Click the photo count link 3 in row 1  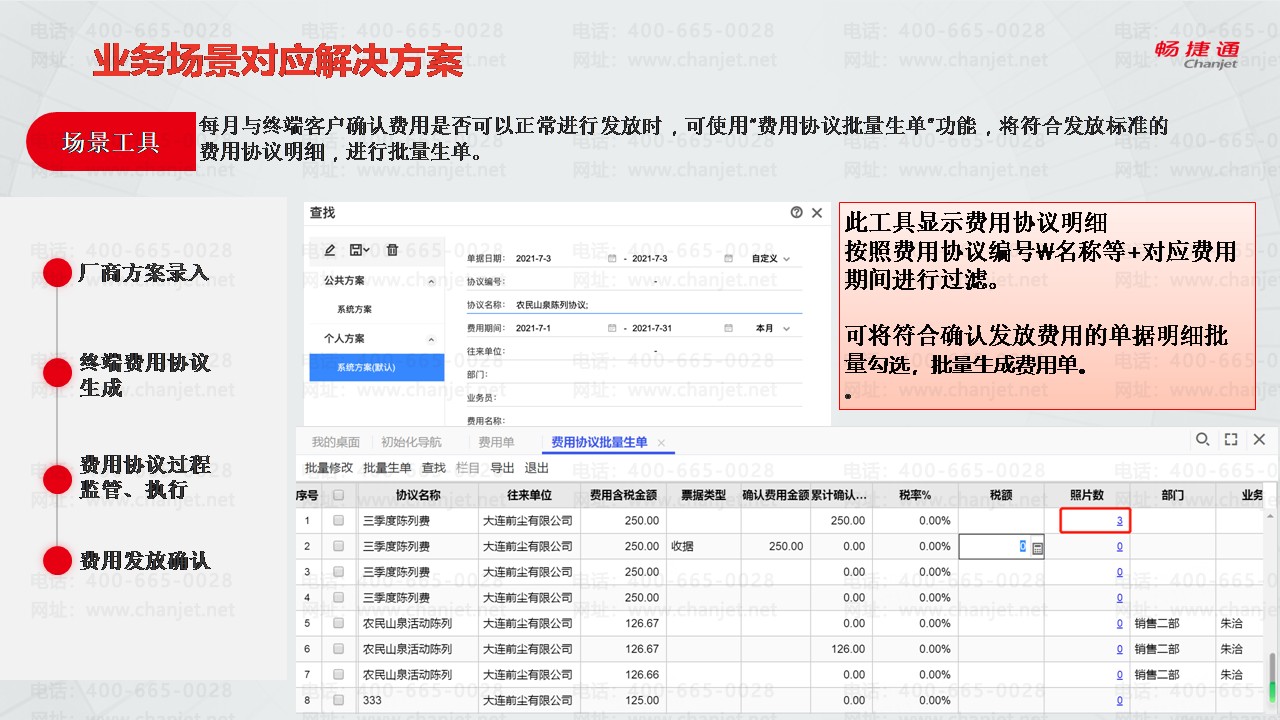(x=1119, y=521)
